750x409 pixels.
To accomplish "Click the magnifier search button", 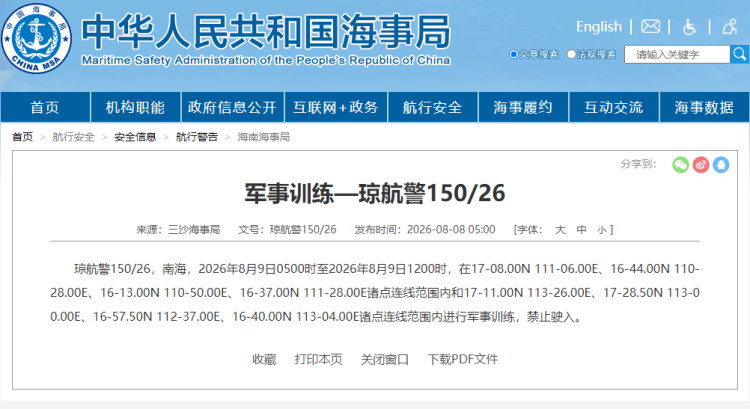I will (x=739, y=54).
